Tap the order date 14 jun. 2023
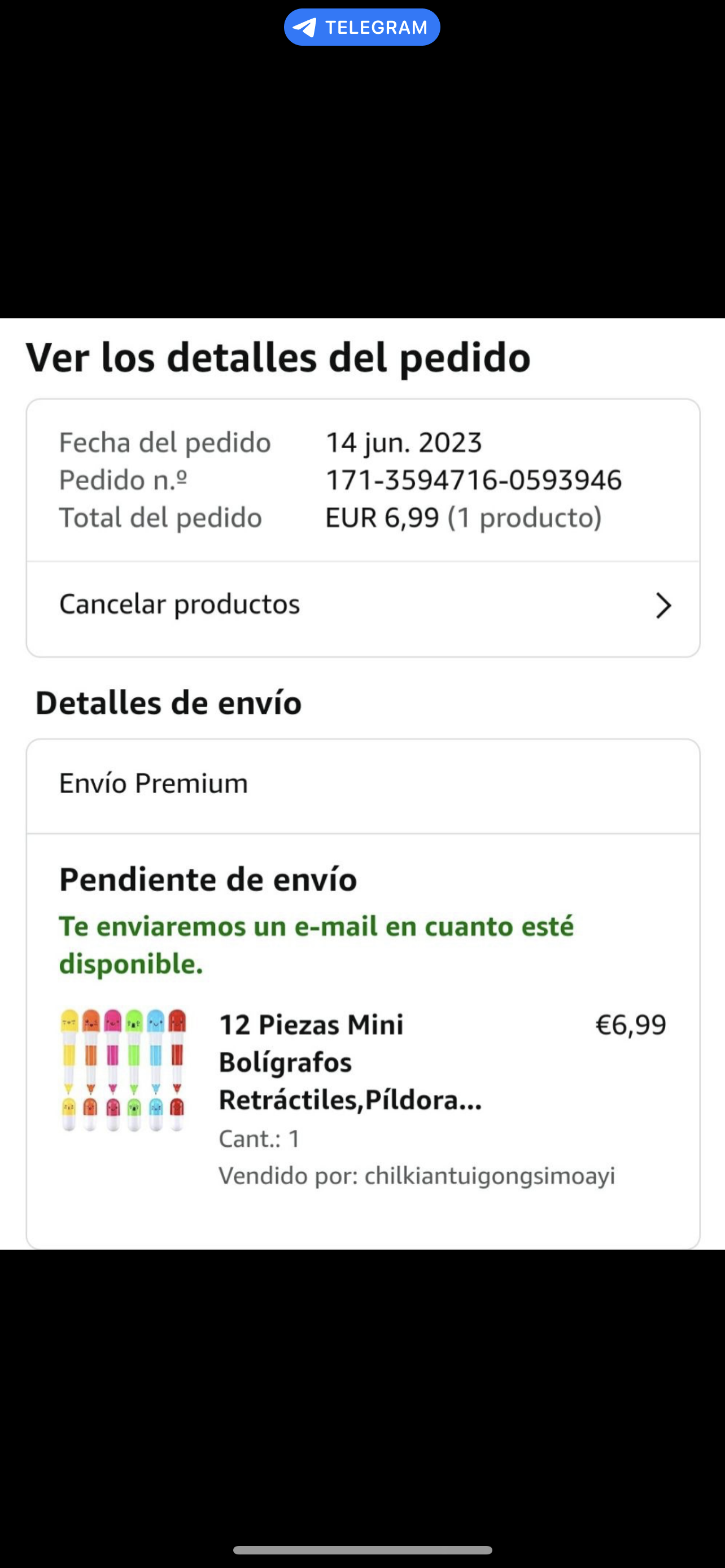725x1568 pixels. pyautogui.click(x=404, y=443)
